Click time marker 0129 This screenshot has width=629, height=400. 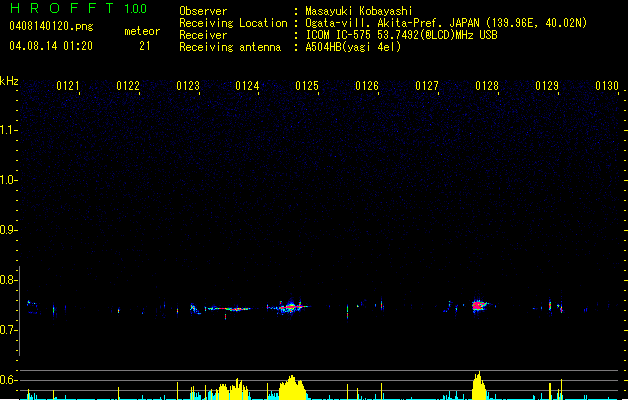(547, 86)
